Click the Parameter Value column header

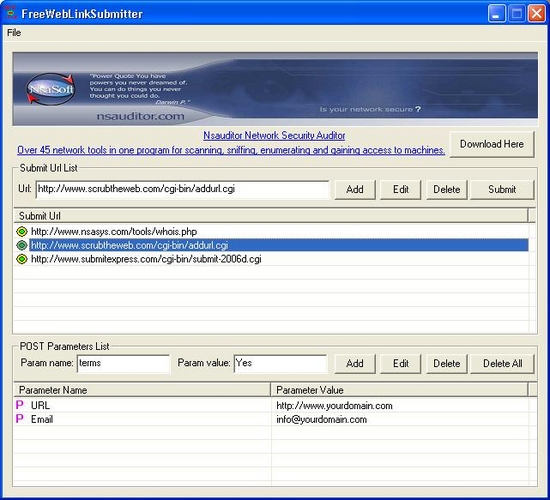click(x=399, y=390)
